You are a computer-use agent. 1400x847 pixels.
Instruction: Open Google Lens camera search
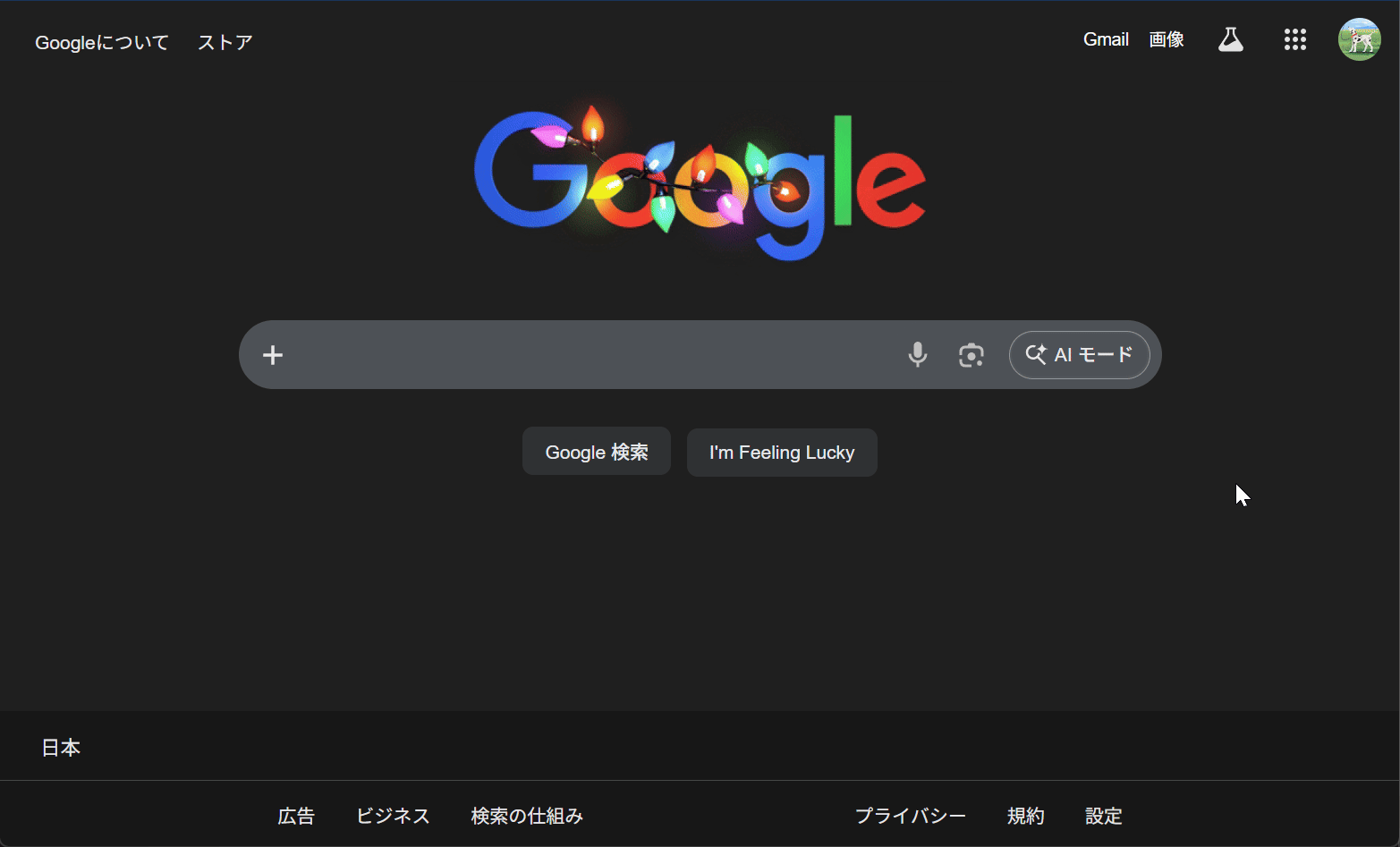point(972,355)
